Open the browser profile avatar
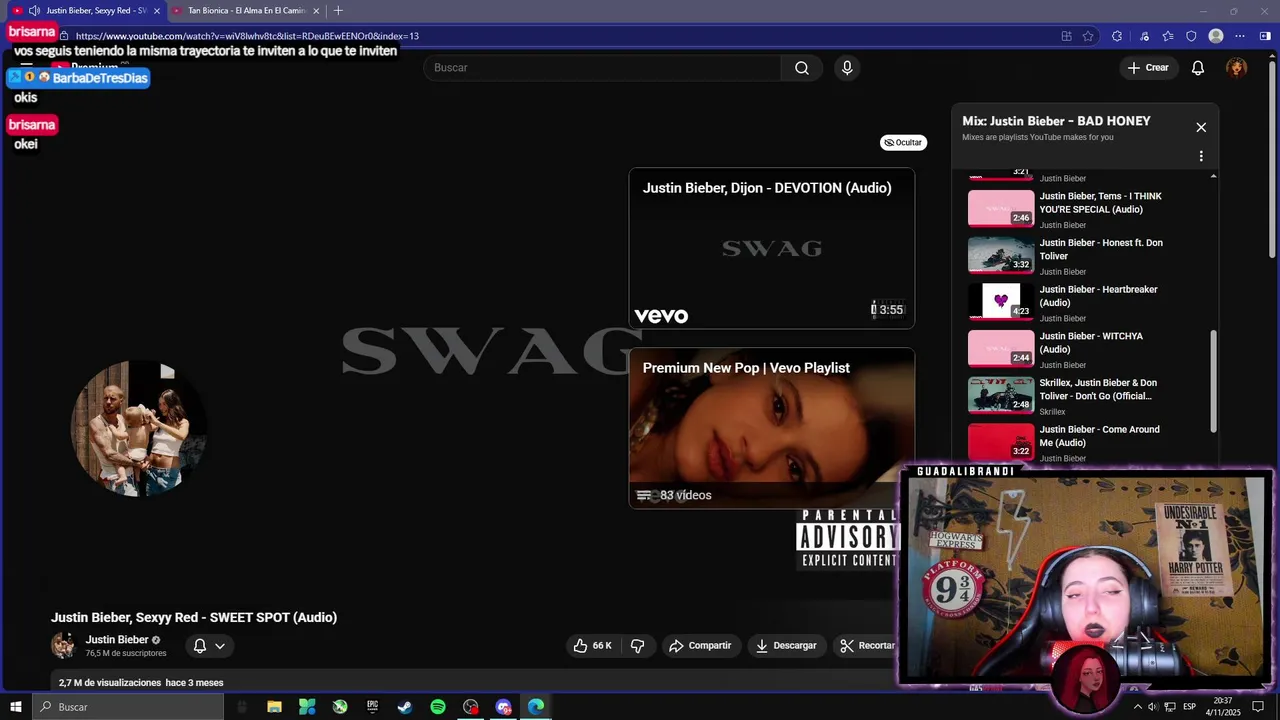The width and height of the screenshot is (1280, 720). click(x=1216, y=36)
